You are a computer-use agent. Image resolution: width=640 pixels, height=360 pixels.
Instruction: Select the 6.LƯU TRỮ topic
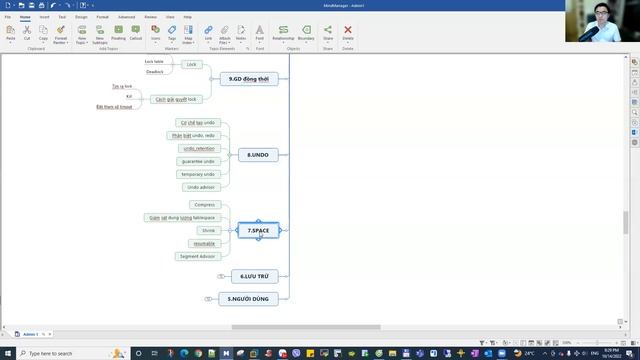(254, 276)
